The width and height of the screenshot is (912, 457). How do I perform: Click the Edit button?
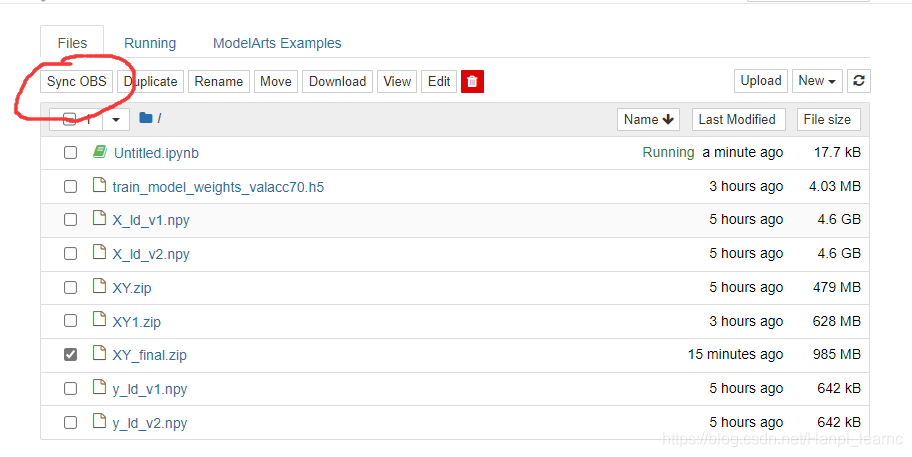[439, 81]
